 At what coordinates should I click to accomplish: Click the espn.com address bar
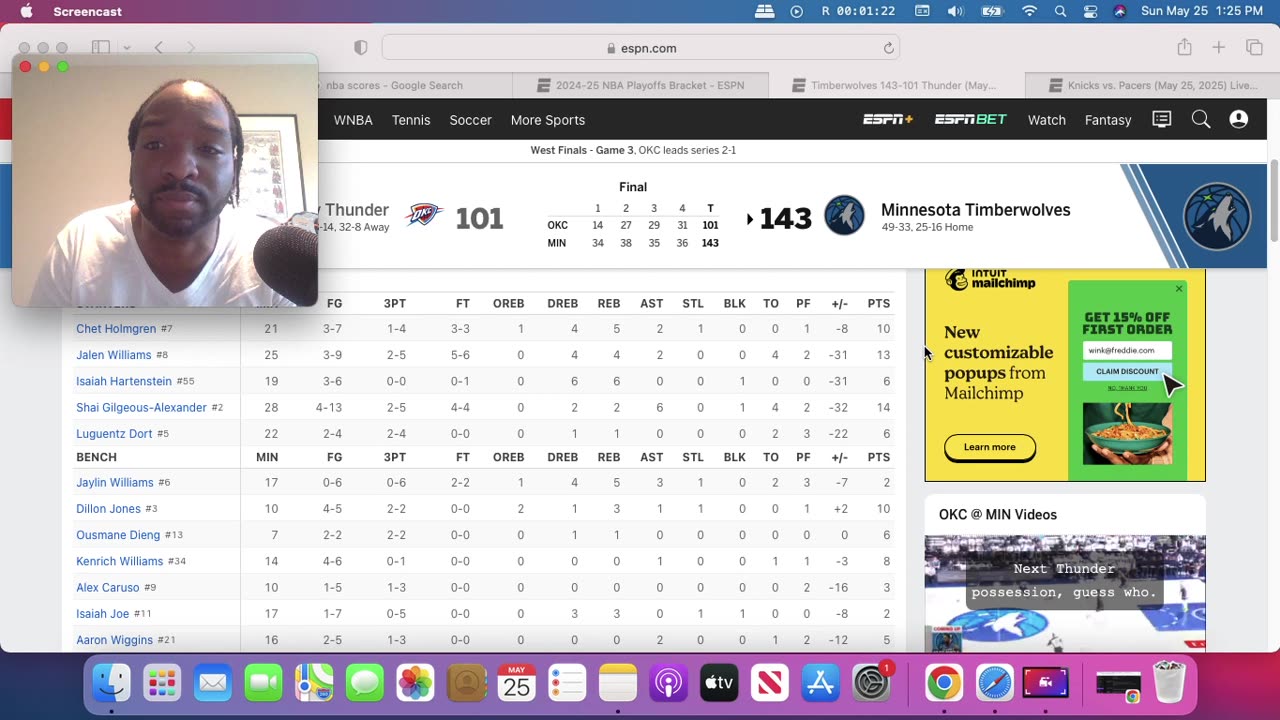(x=641, y=48)
